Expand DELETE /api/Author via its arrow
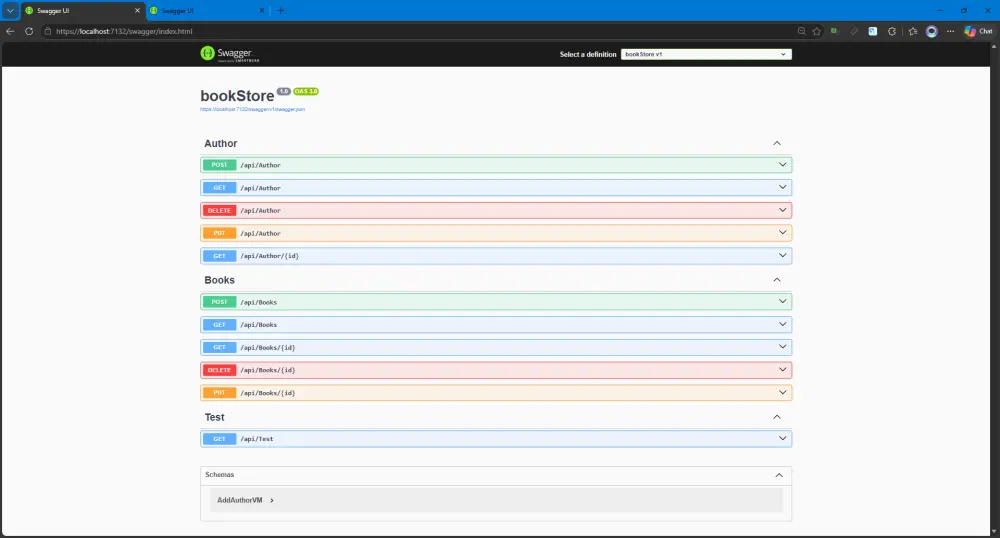The height and width of the screenshot is (538, 1000). point(783,210)
